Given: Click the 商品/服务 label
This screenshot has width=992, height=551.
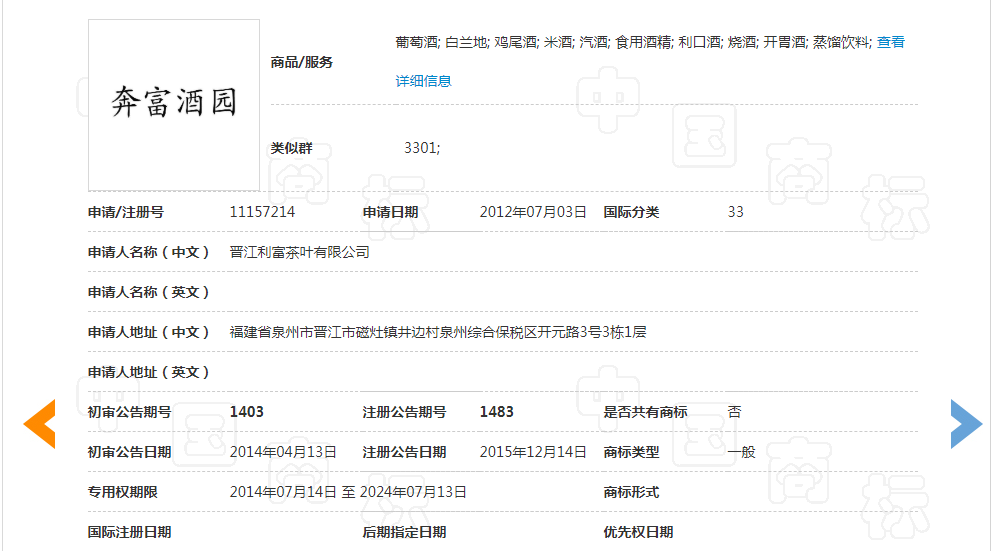Looking at the screenshot, I should click(301, 62).
